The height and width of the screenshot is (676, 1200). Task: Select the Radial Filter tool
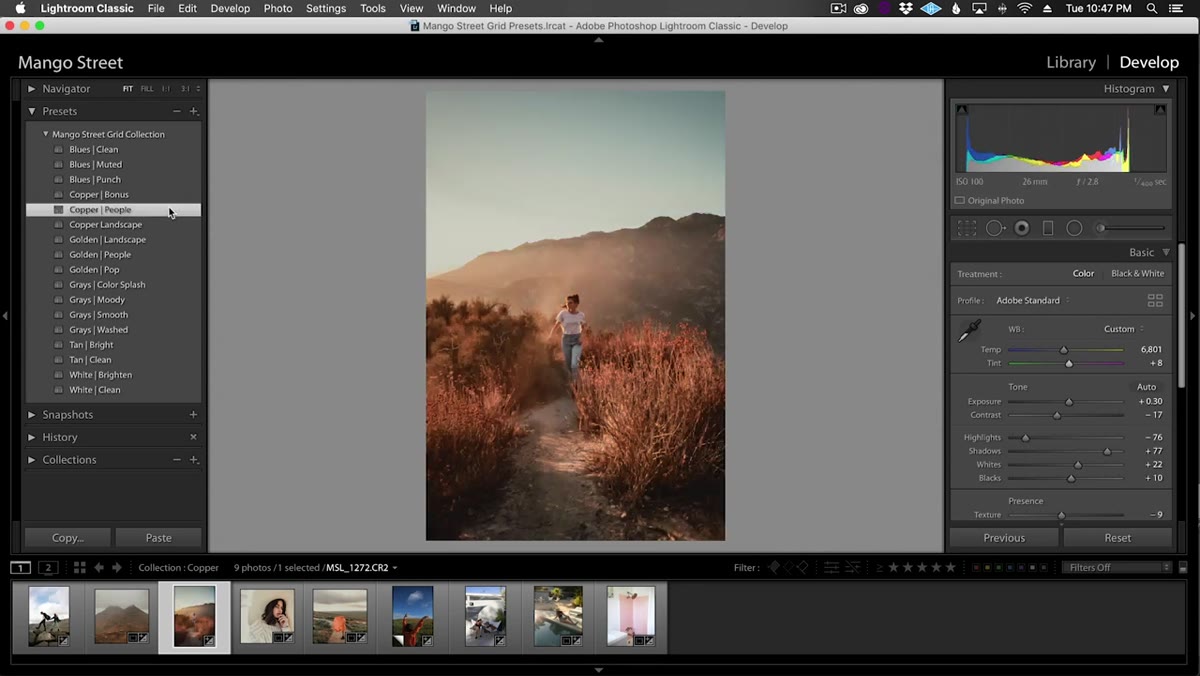[x=1074, y=228]
